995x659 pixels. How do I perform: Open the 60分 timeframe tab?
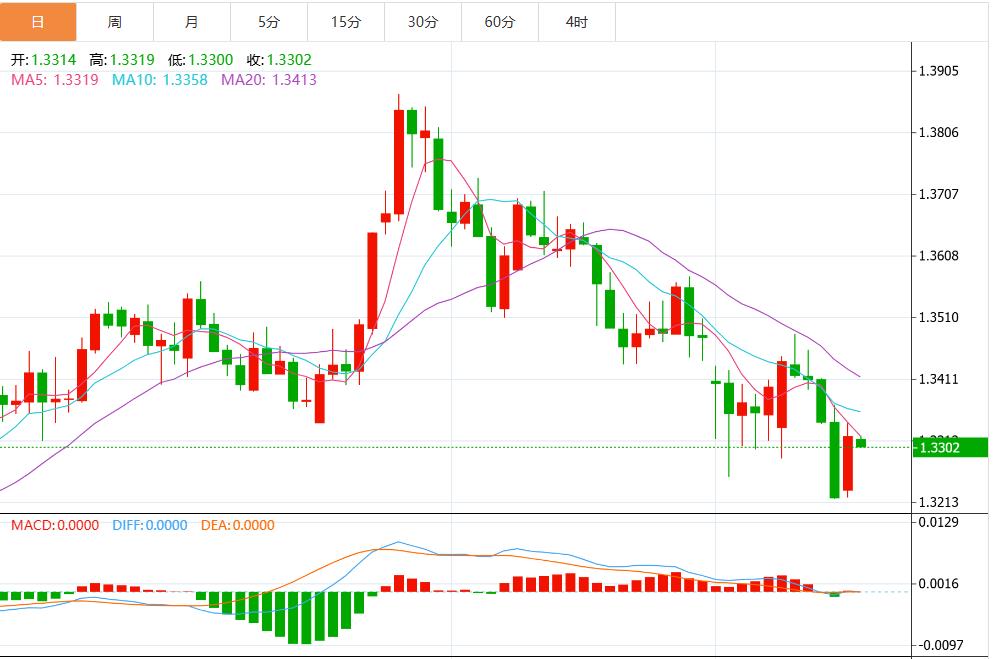[500, 22]
